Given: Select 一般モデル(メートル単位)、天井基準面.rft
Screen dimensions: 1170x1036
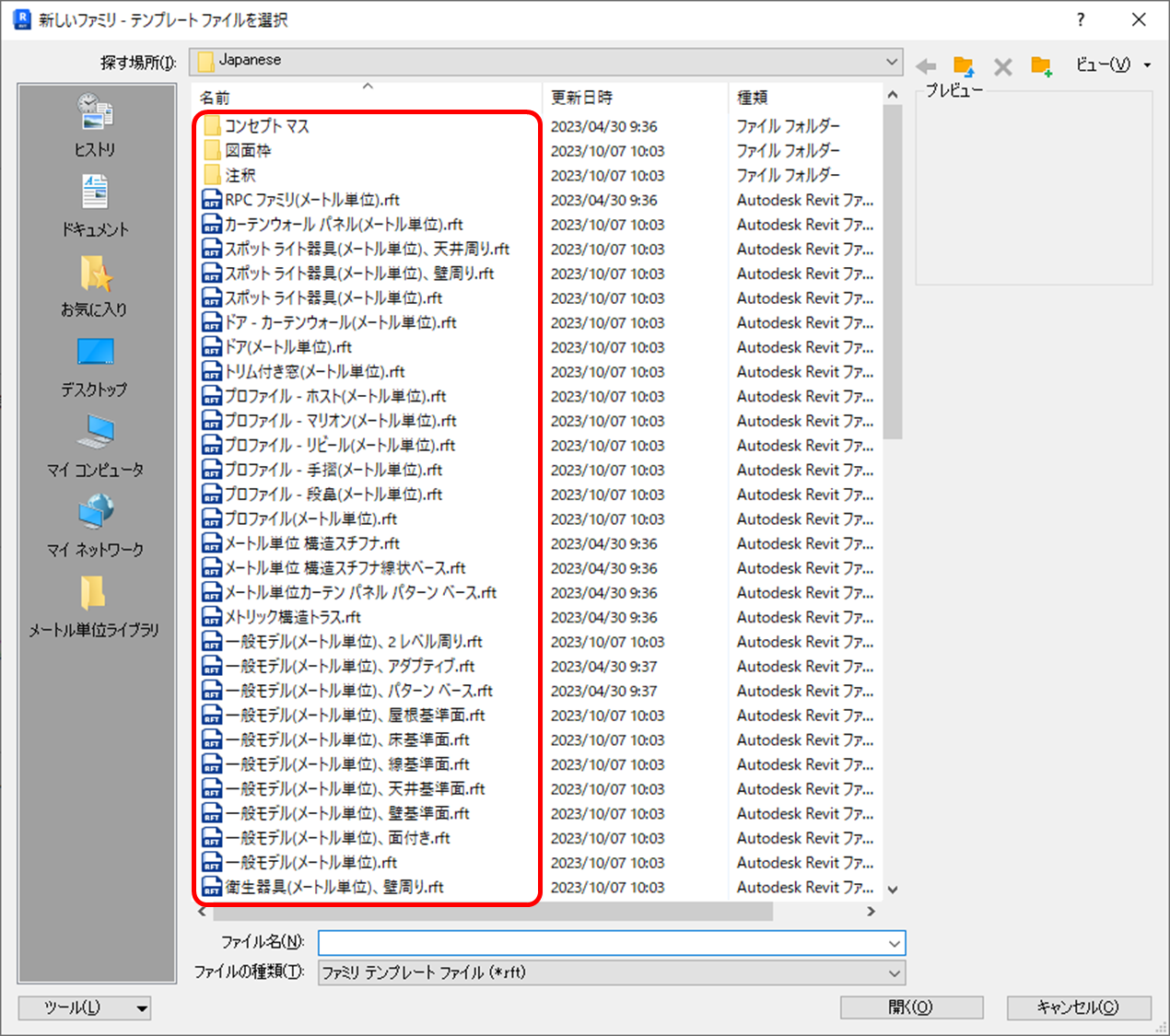Looking at the screenshot, I should (345, 789).
